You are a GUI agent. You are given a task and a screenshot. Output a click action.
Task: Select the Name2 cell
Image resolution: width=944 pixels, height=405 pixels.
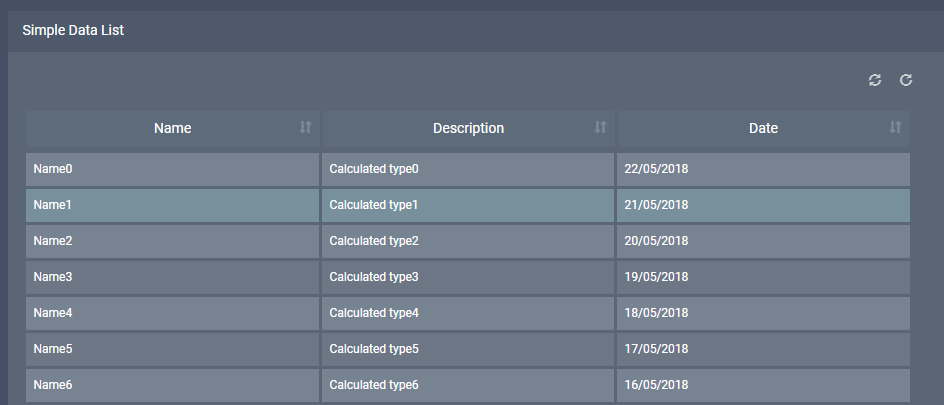(172, 241)
